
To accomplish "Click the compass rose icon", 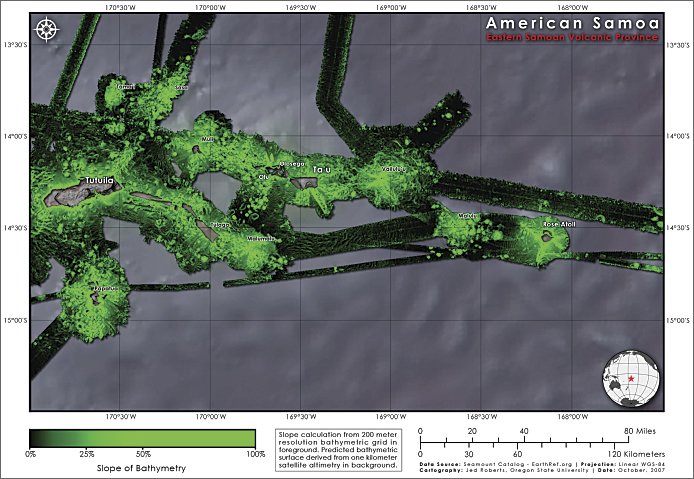I will point(46,30).
